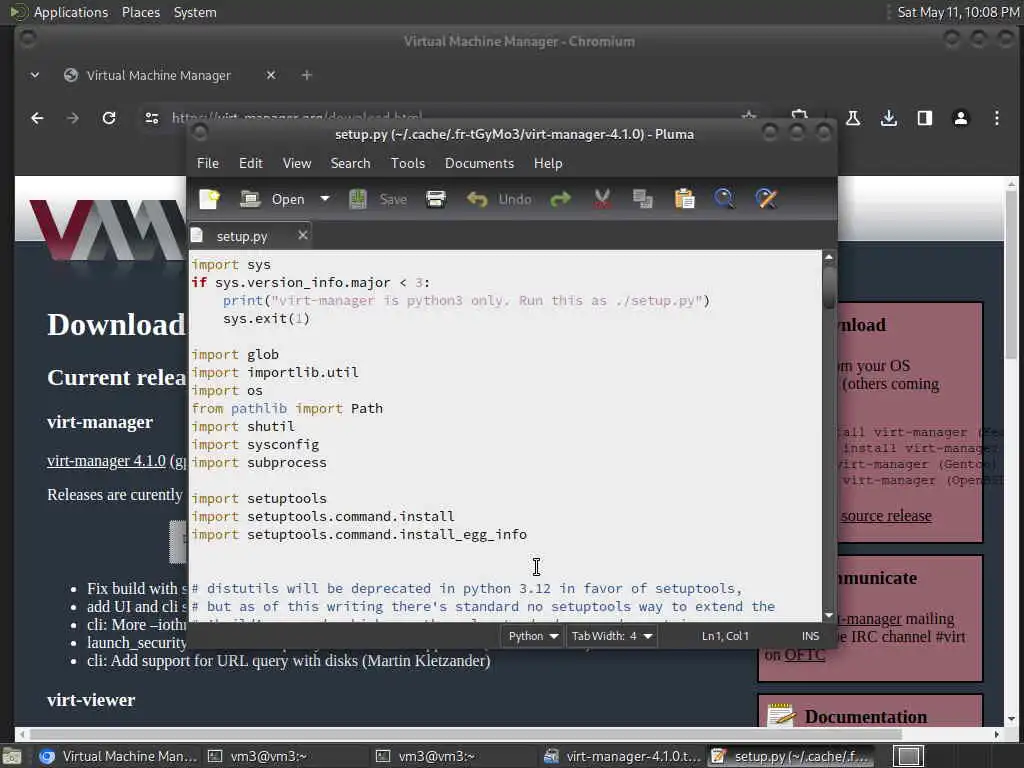Open the View menu in Pluma
1024x768 pixels.
click(x=296, y=163)
